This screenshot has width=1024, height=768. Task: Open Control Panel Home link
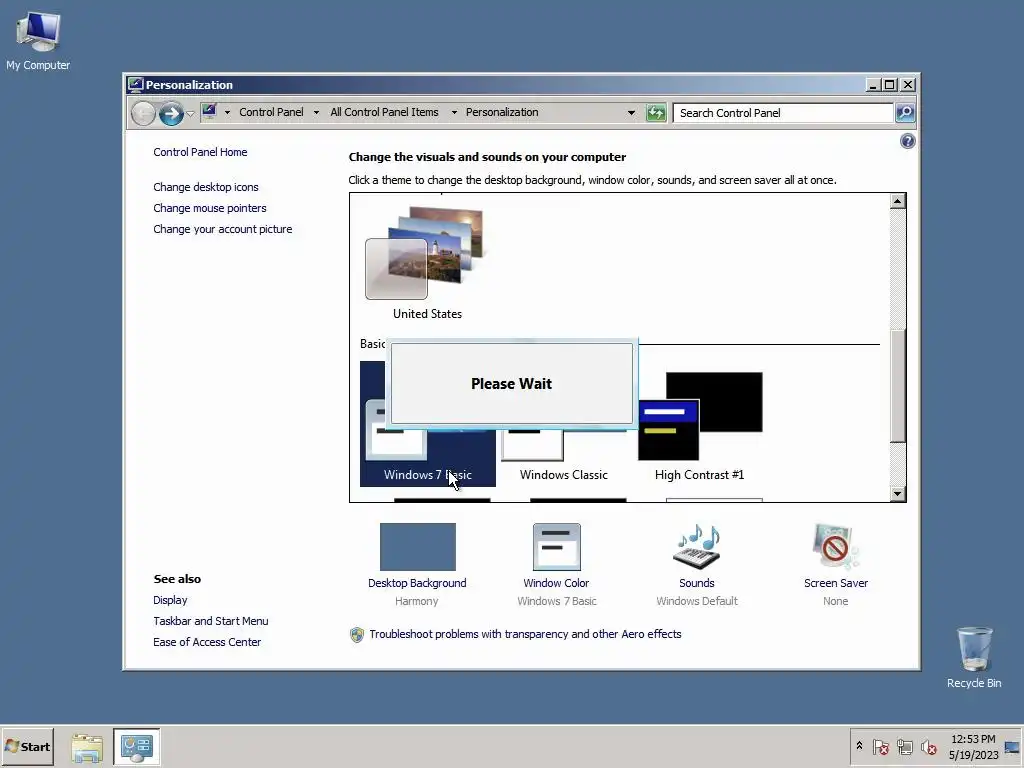point(200,152)
